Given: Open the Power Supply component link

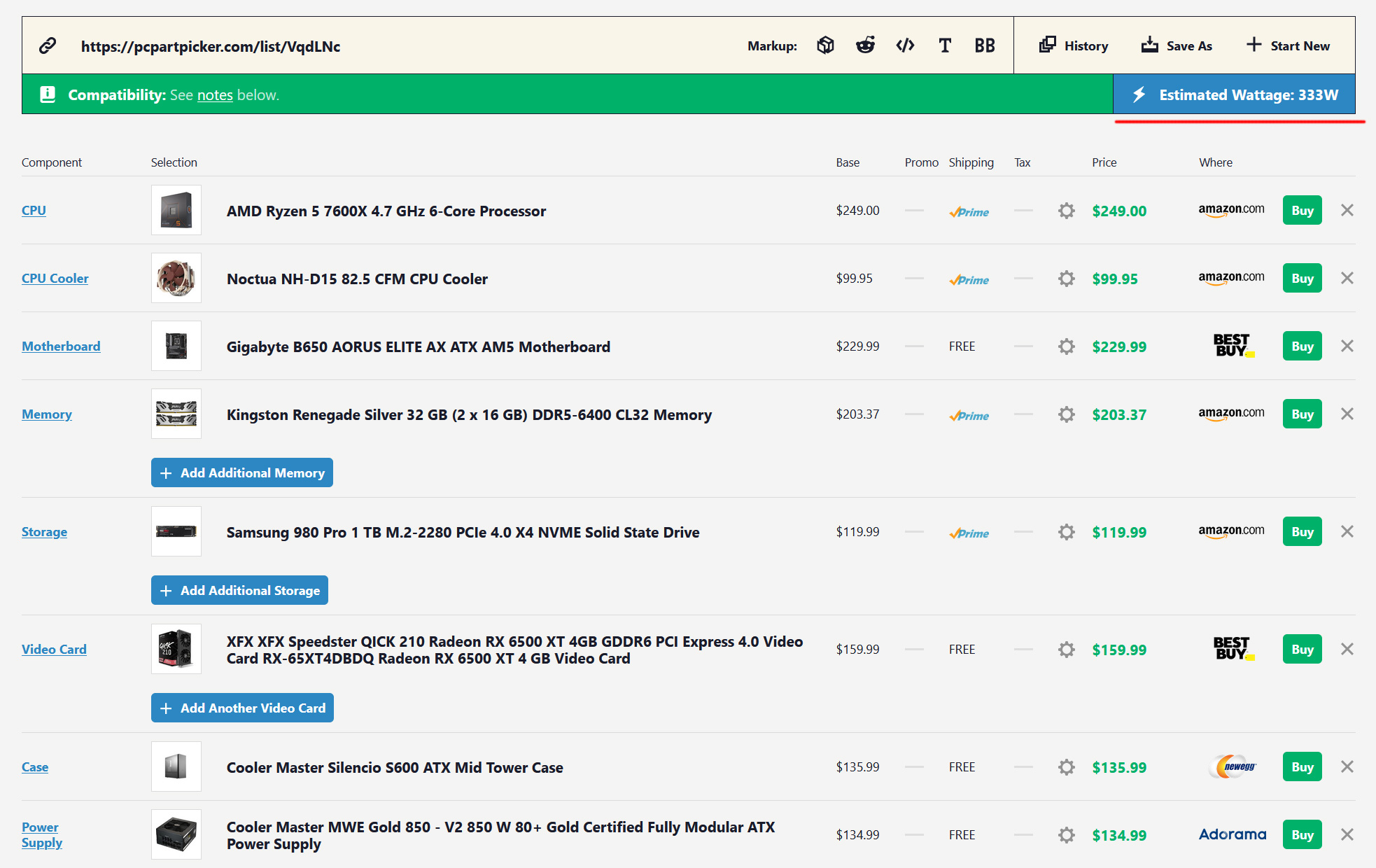Looking at the screenshot, I should (x=41, y=835).
